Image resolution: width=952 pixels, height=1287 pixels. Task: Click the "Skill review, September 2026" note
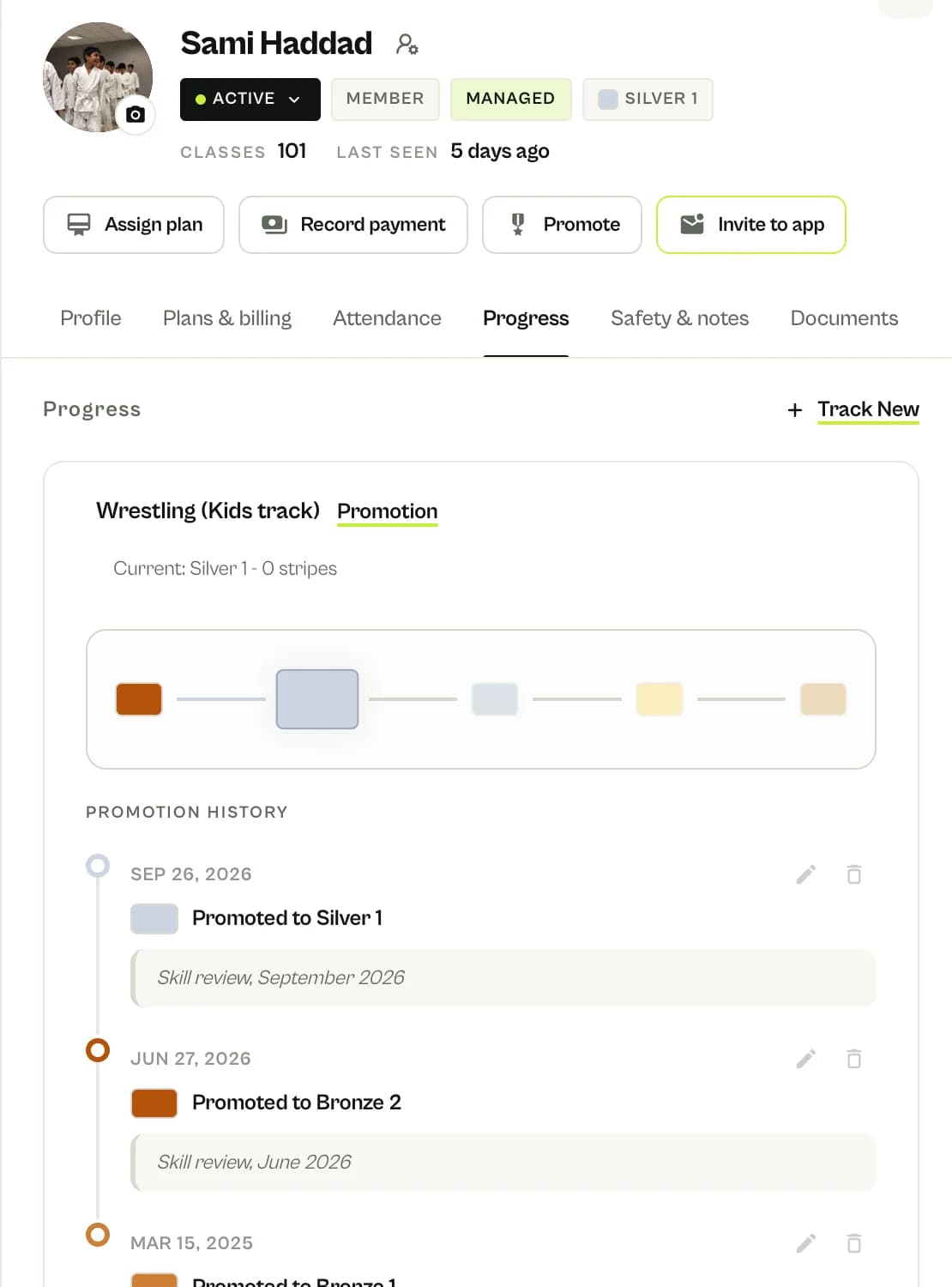503,978
